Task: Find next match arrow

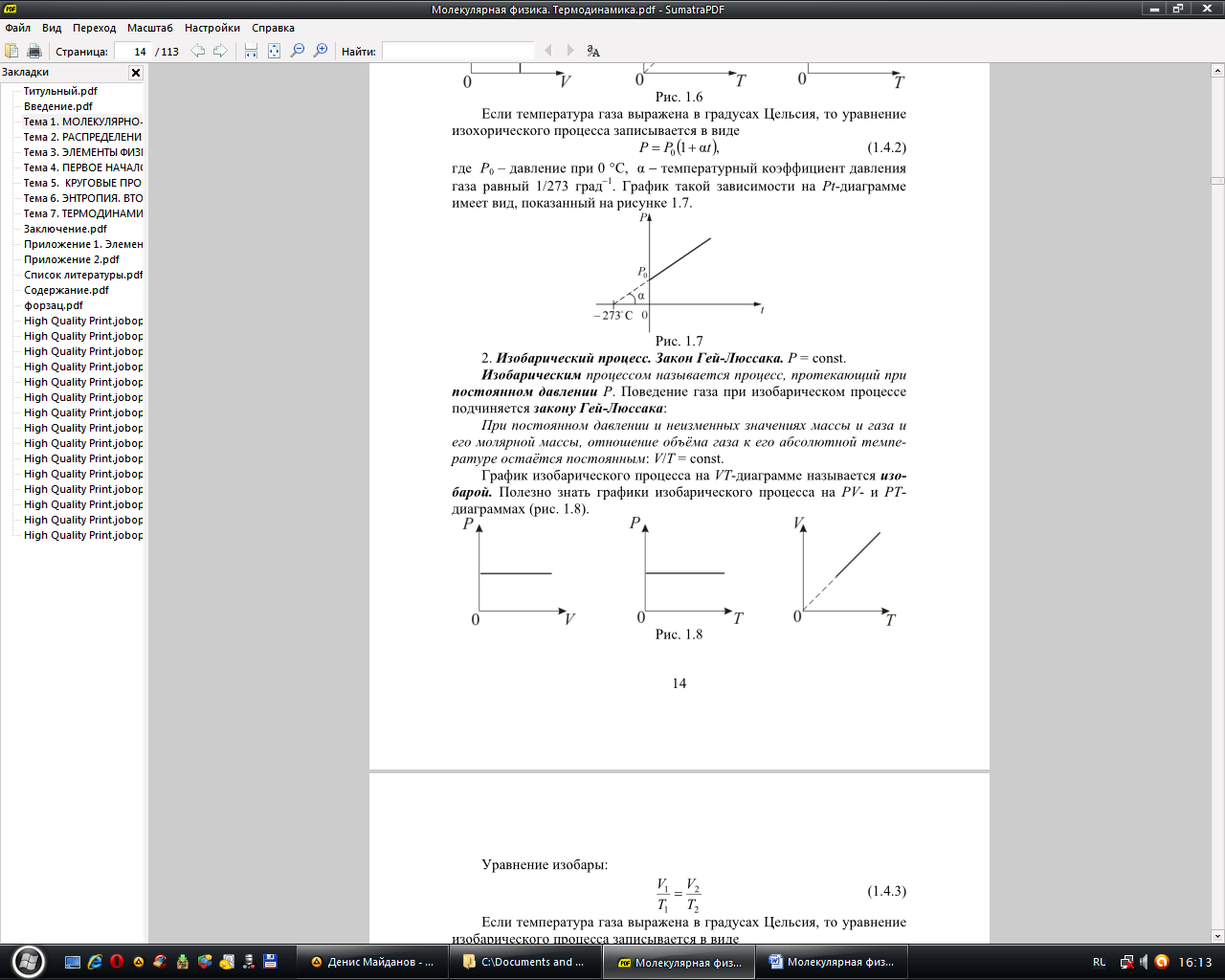Action: (x=570, y=51)
